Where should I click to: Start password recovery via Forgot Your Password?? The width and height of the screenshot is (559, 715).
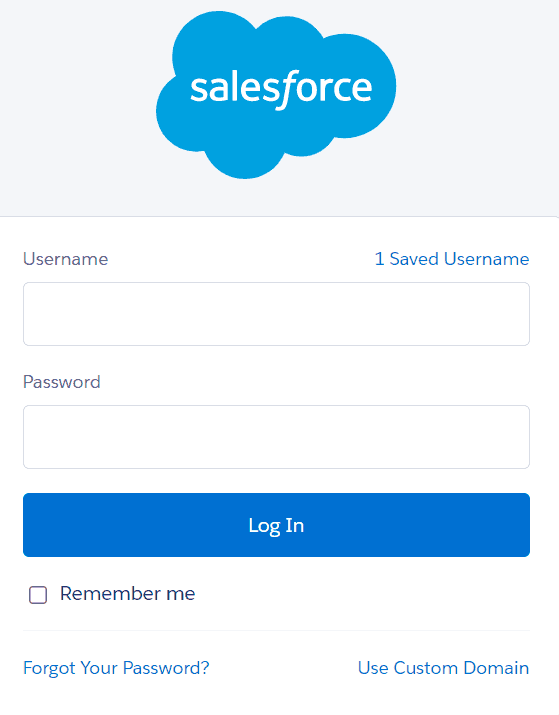[x=116, y=668]
